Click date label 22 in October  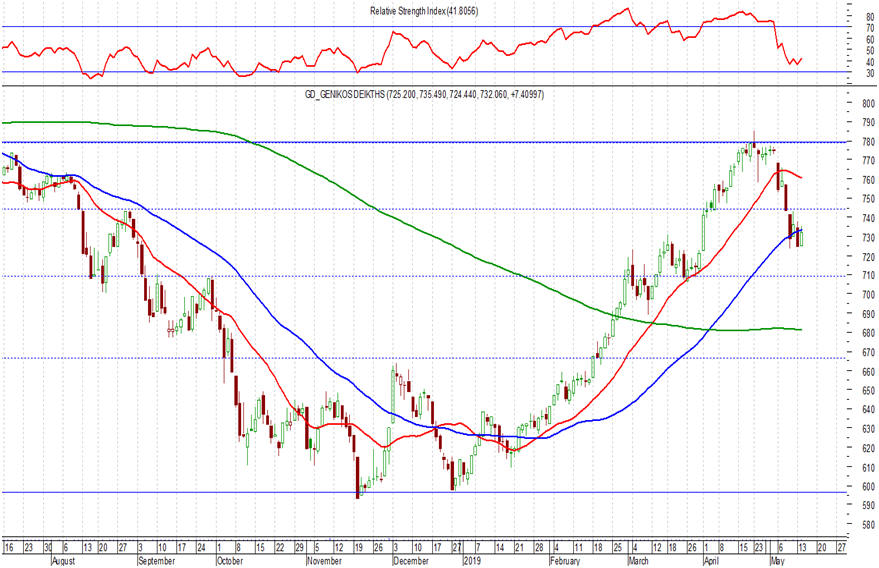click(280, 548)
